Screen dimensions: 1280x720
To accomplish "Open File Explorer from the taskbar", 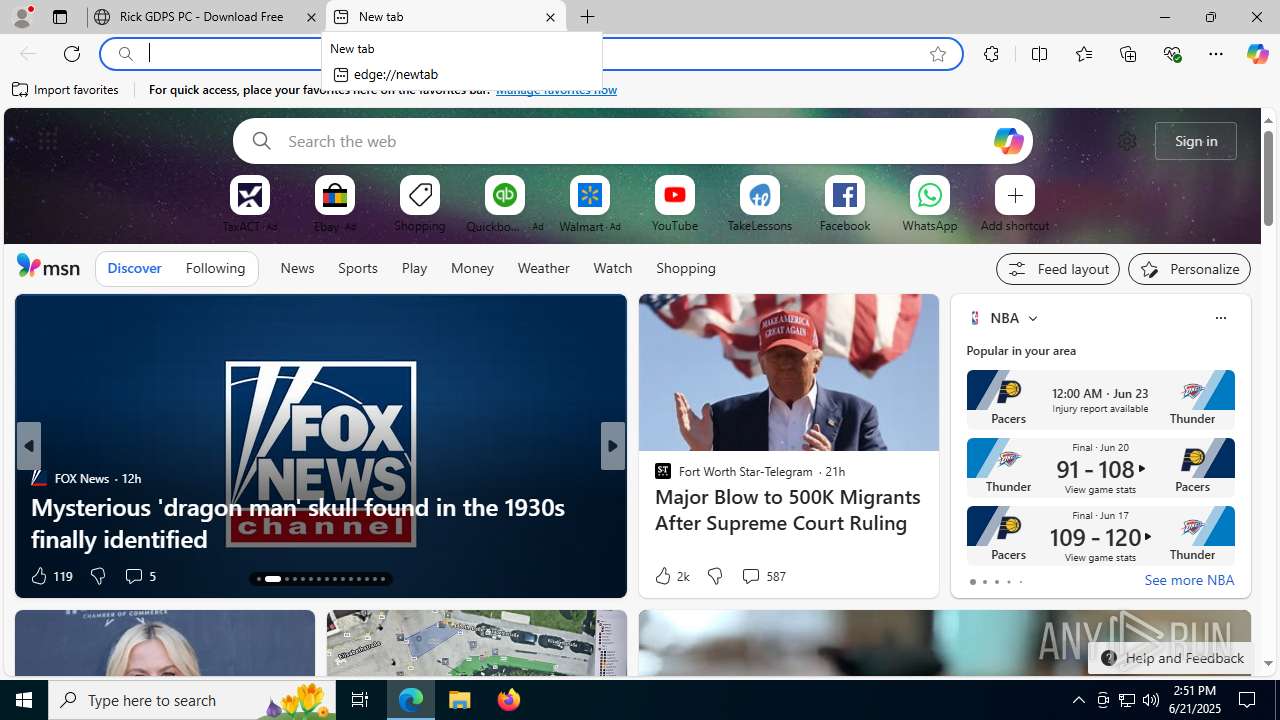I will pos(460,700).
